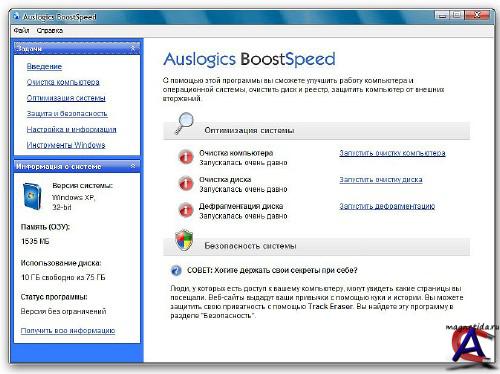Select Защита и безопасность link
The image size is (500, 374).
click(x=67, y=113)
